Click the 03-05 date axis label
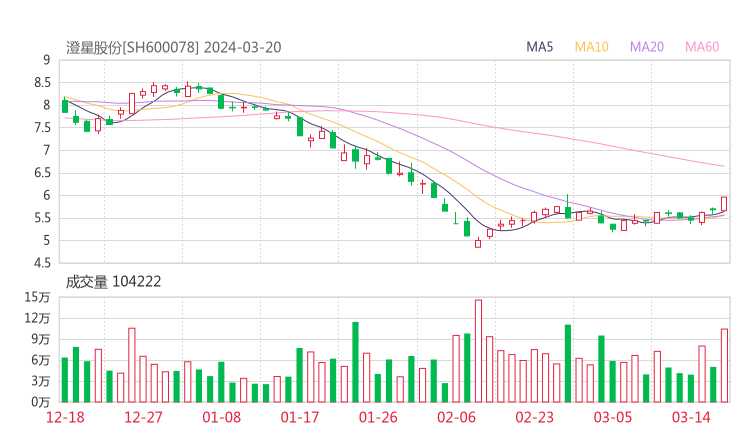This screenshot has height=440, width=740. click(613, 417)
